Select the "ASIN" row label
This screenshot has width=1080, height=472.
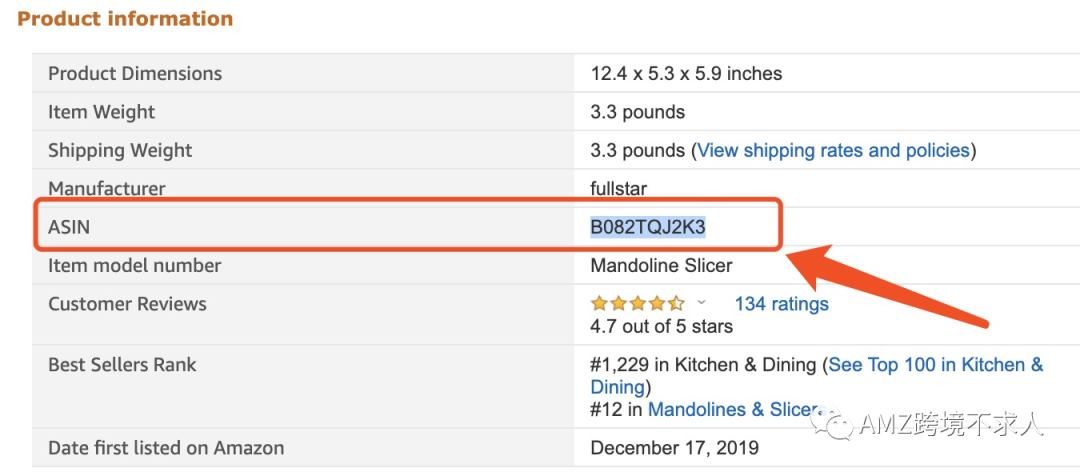tap(69, 227)
